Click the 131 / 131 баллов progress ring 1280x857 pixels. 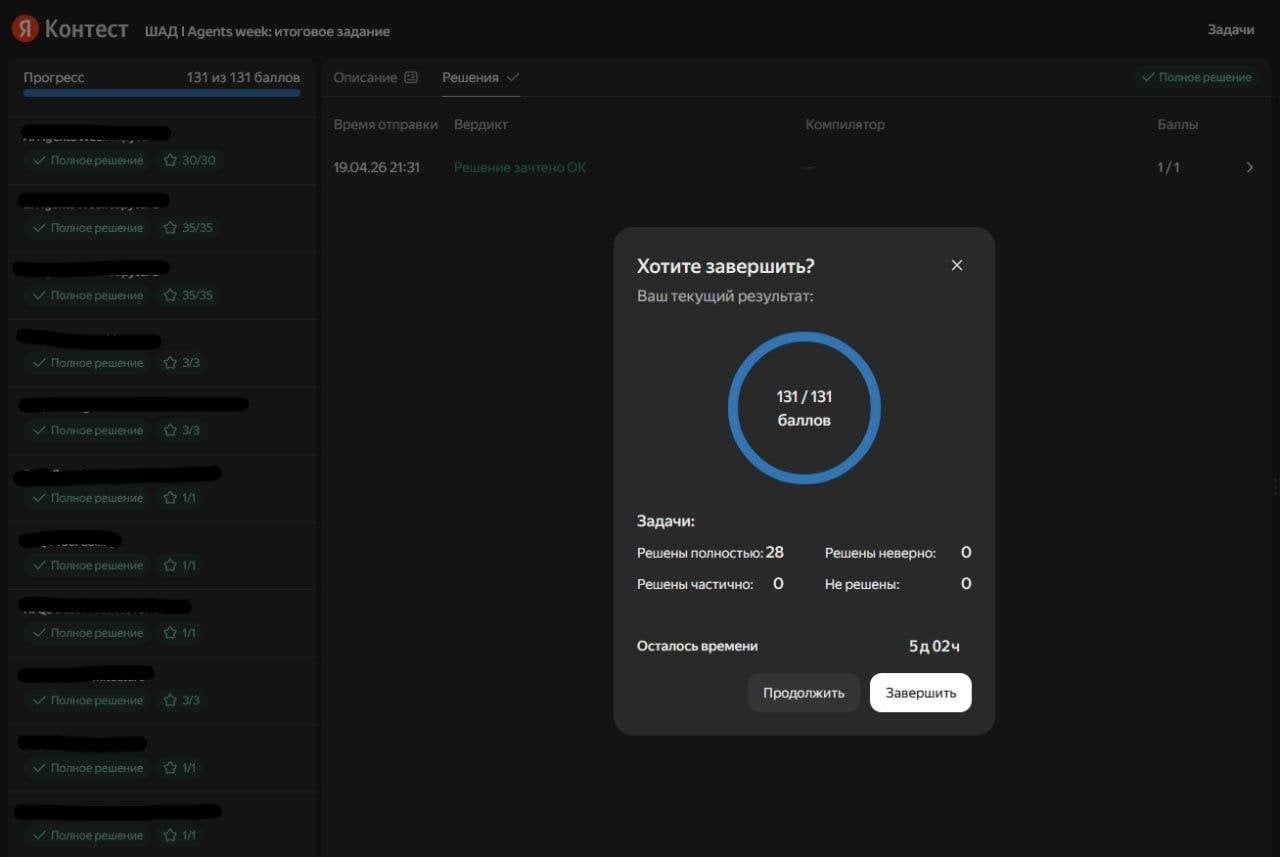point(804,408)
